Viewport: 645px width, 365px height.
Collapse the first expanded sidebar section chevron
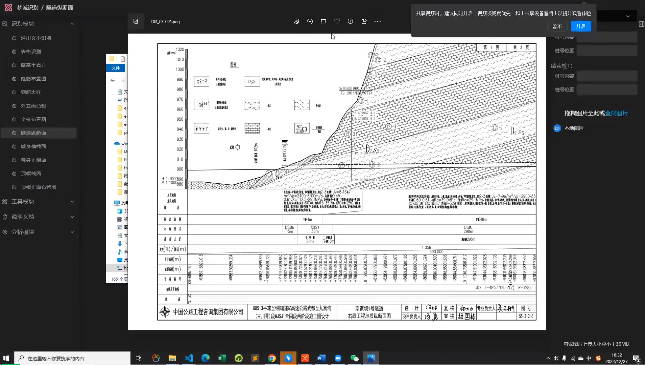point(72,24)
